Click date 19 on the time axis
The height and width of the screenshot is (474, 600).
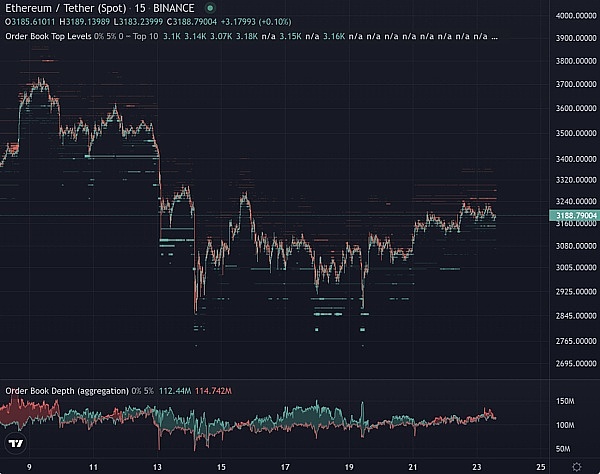point(348,465)
